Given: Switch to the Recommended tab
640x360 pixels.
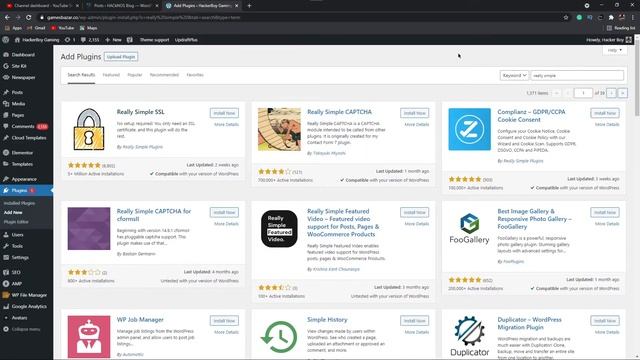Looking at the screenshot, I should [164, 75].
